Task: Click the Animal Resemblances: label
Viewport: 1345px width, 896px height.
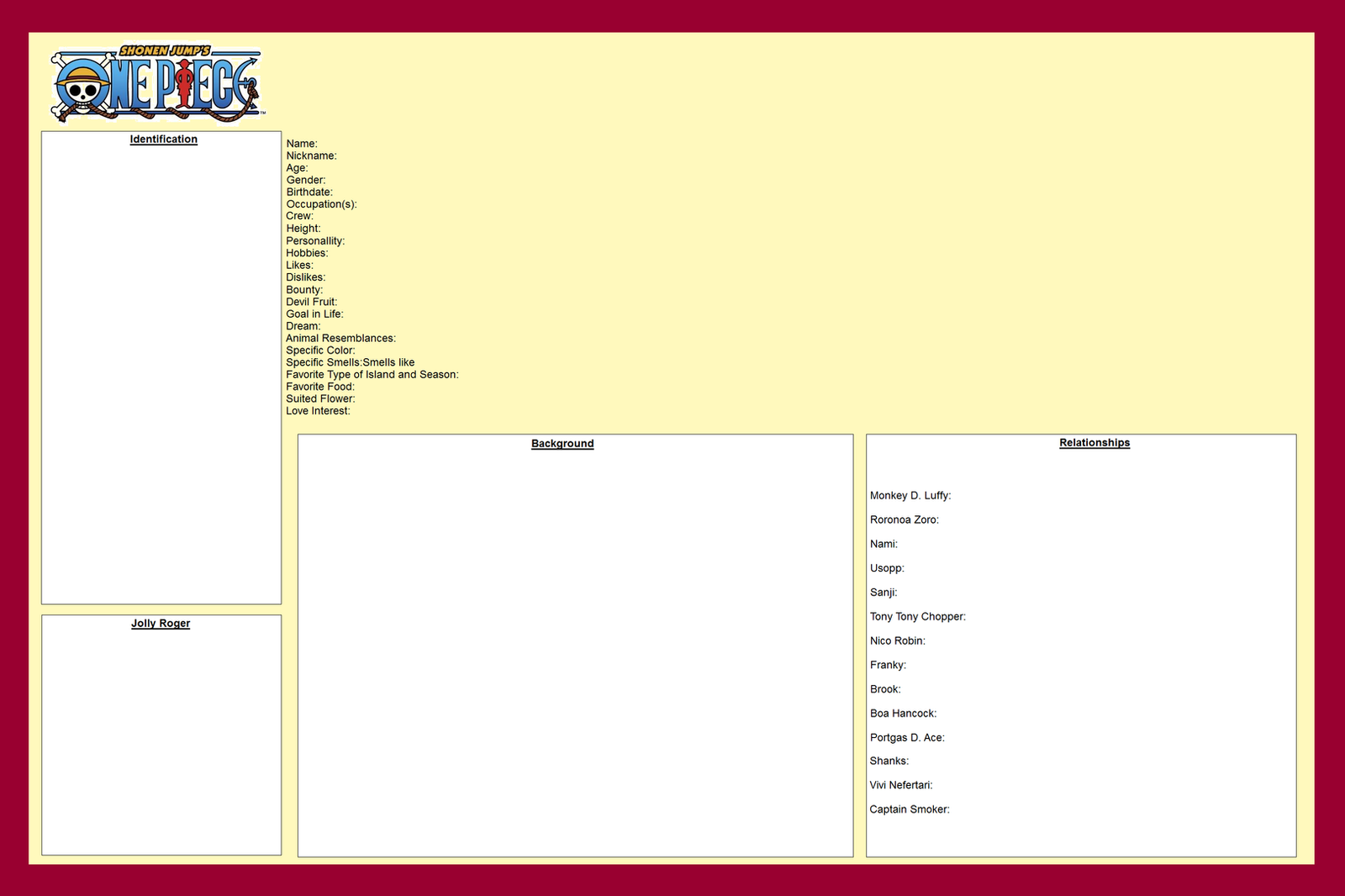Action: pyautogui.click(x=340, y=339)
